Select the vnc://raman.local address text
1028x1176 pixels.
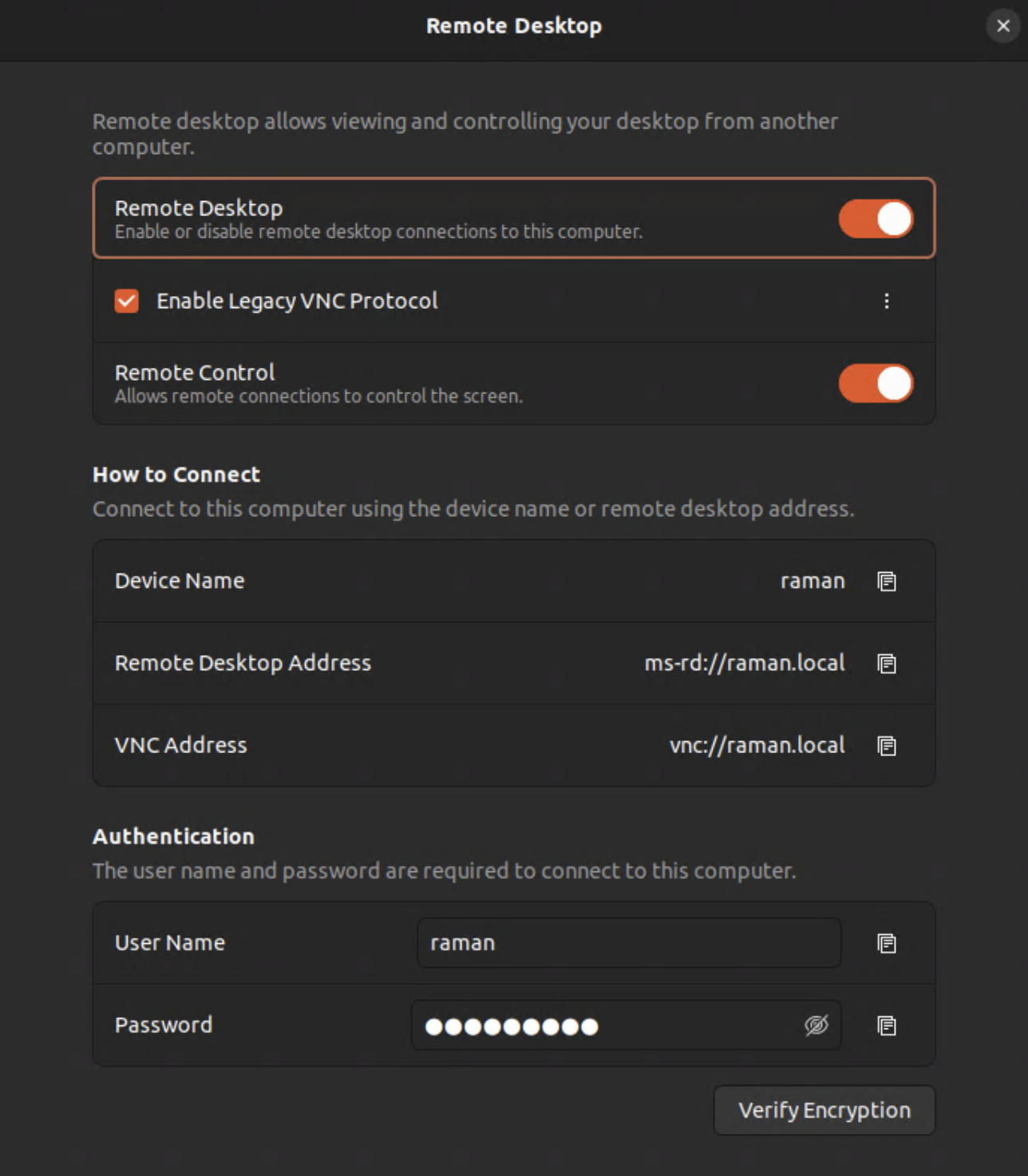[757, 746]
